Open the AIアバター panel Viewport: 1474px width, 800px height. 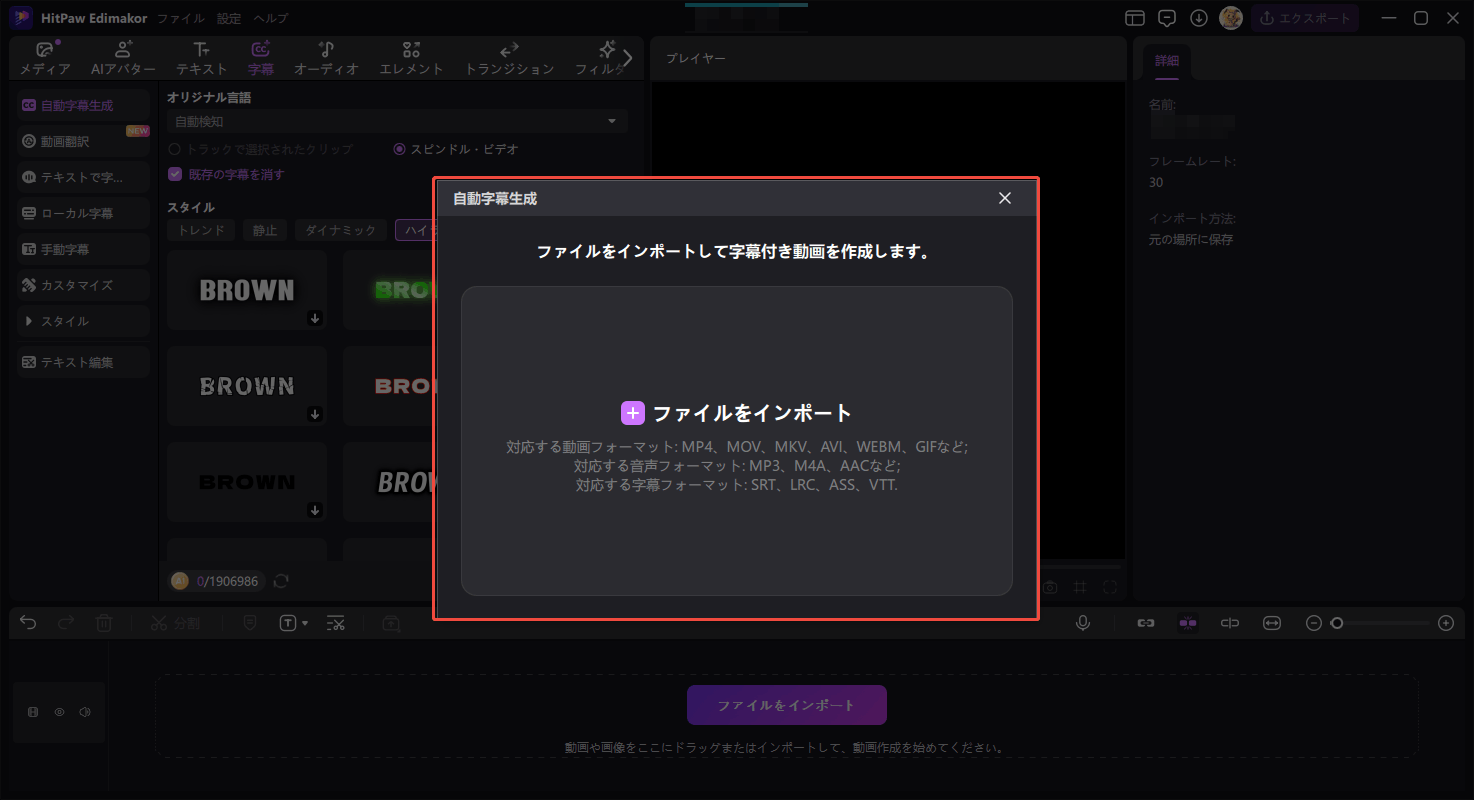[x=123, y=57]
